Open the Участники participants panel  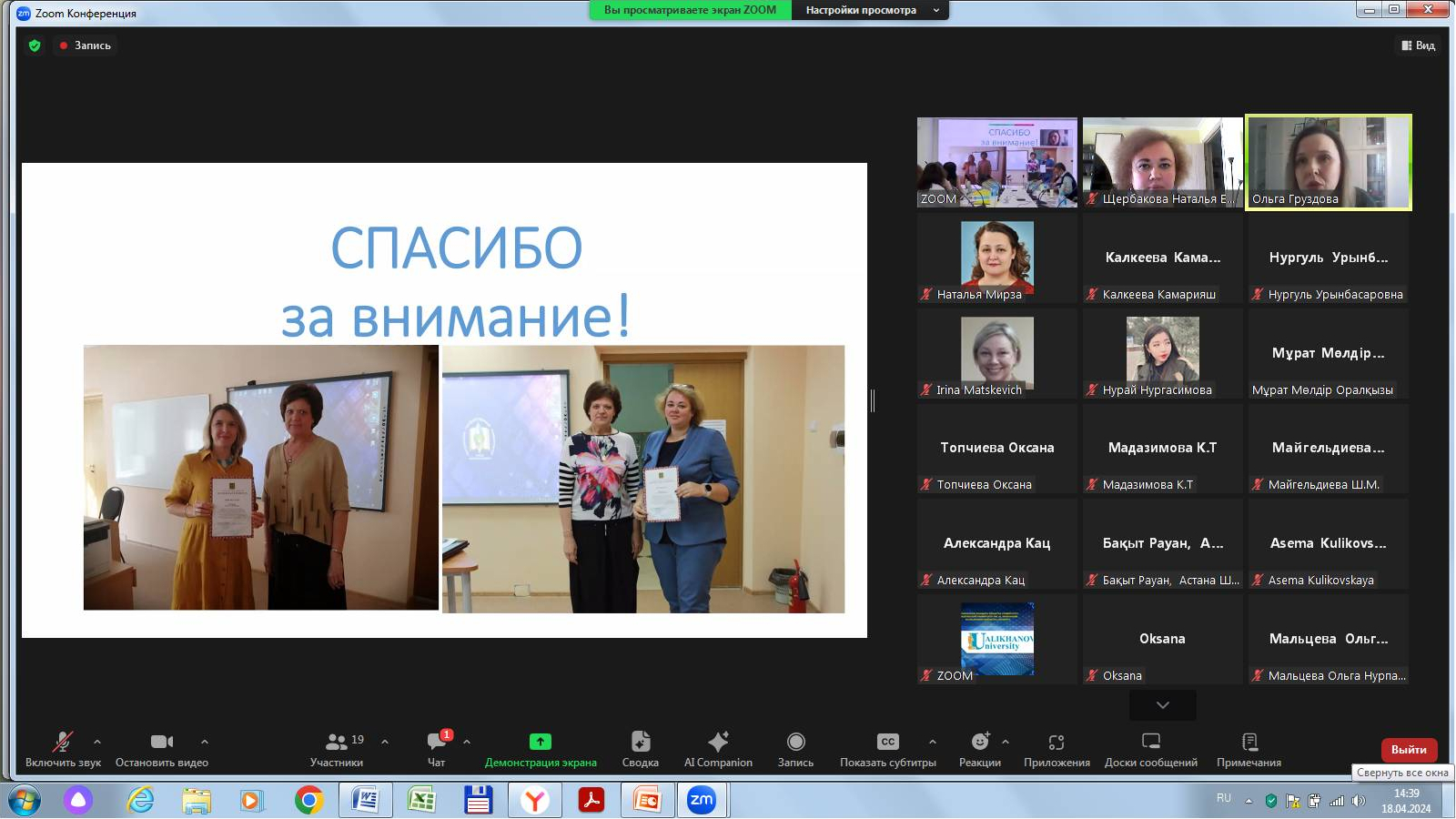point(337,749)
